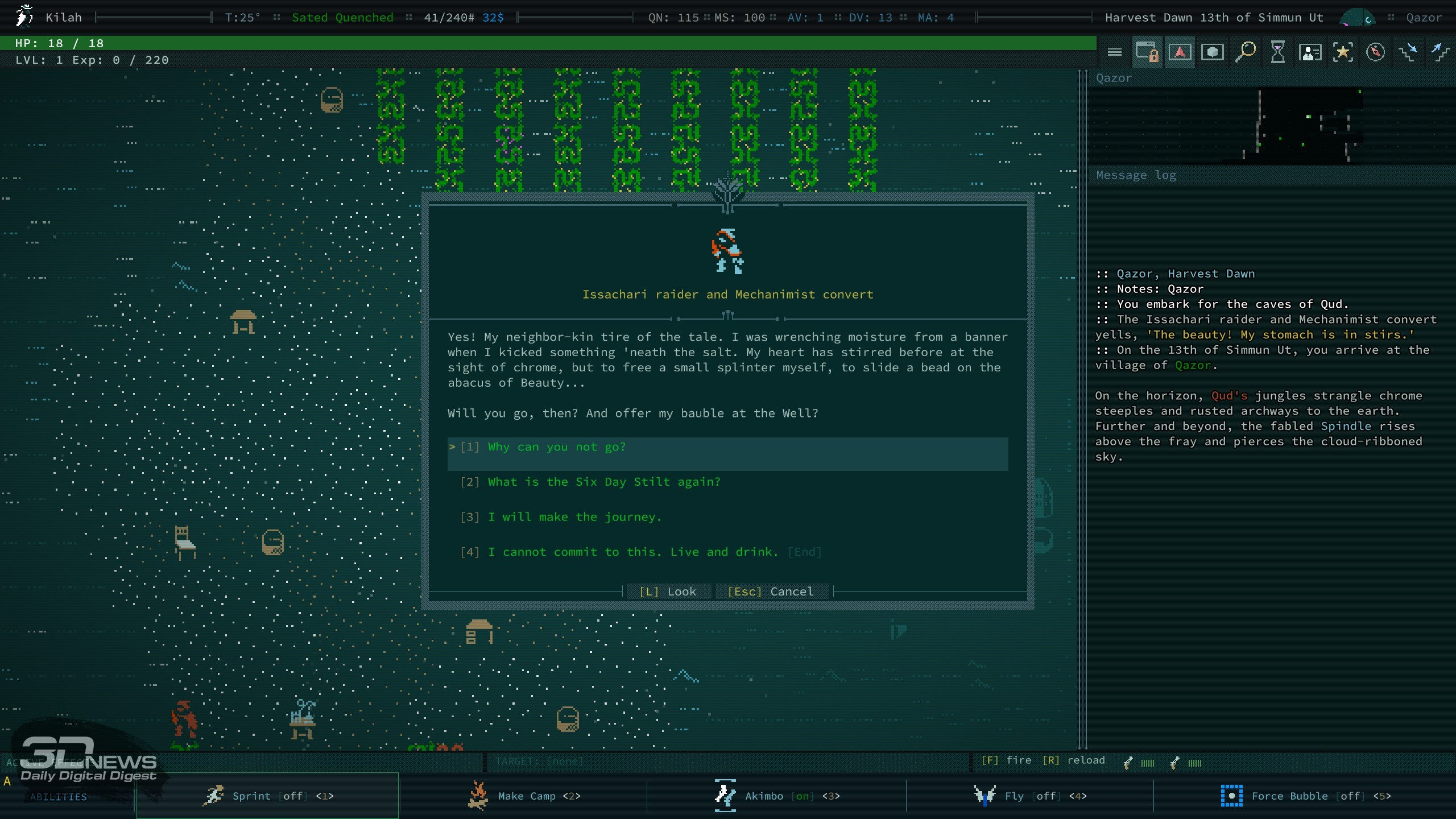
Task: Click the hourglass wait icon
Action: coord(1278,52)
